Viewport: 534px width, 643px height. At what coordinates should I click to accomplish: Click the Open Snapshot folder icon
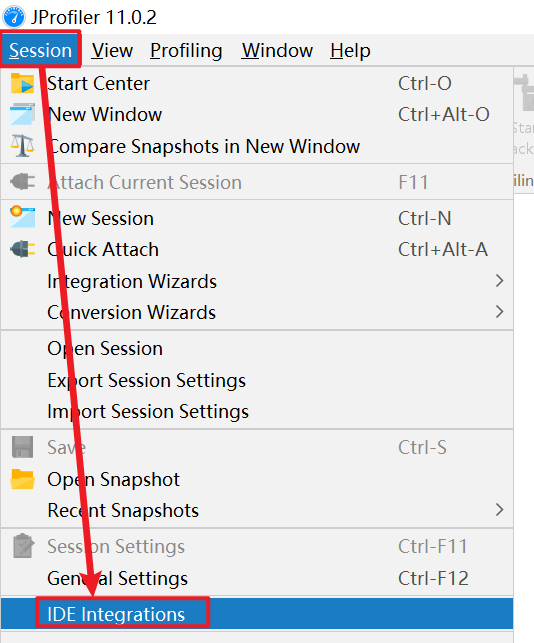click(22, 479)
